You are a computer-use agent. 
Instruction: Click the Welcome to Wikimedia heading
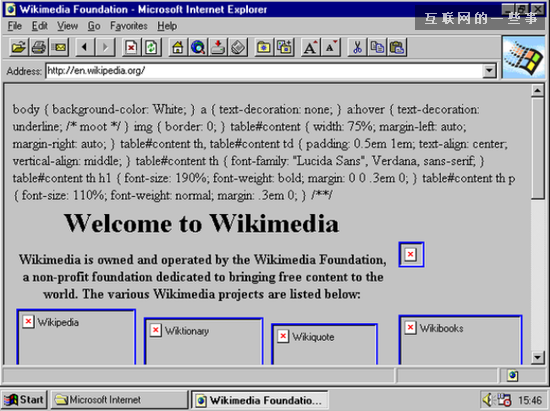tap(201, 223)
